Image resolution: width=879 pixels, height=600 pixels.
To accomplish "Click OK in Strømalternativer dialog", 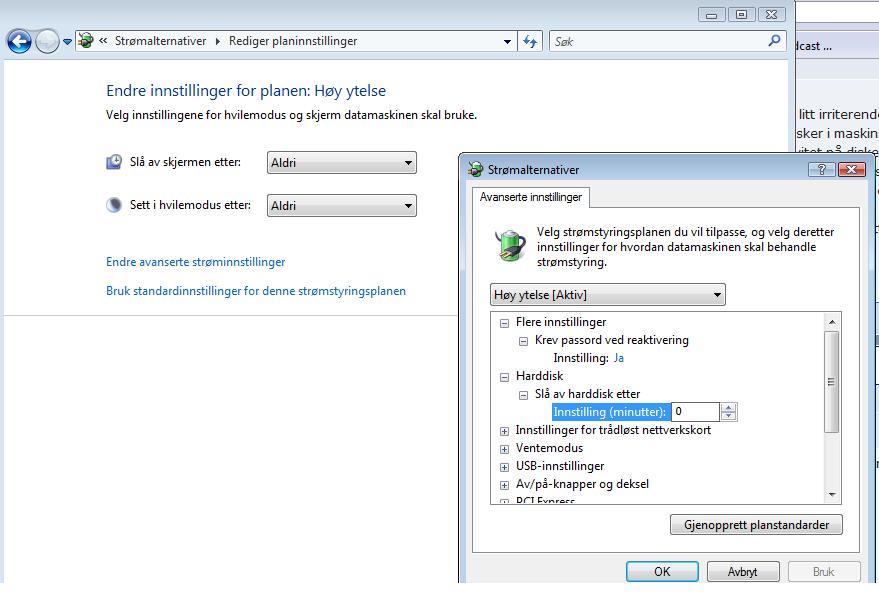I will [x=662, y=571].
